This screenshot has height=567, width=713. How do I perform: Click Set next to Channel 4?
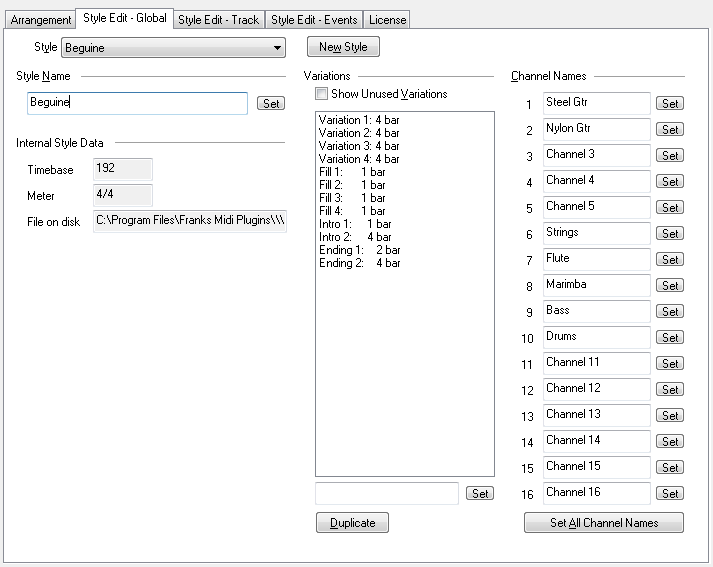[x=670, y=181]
